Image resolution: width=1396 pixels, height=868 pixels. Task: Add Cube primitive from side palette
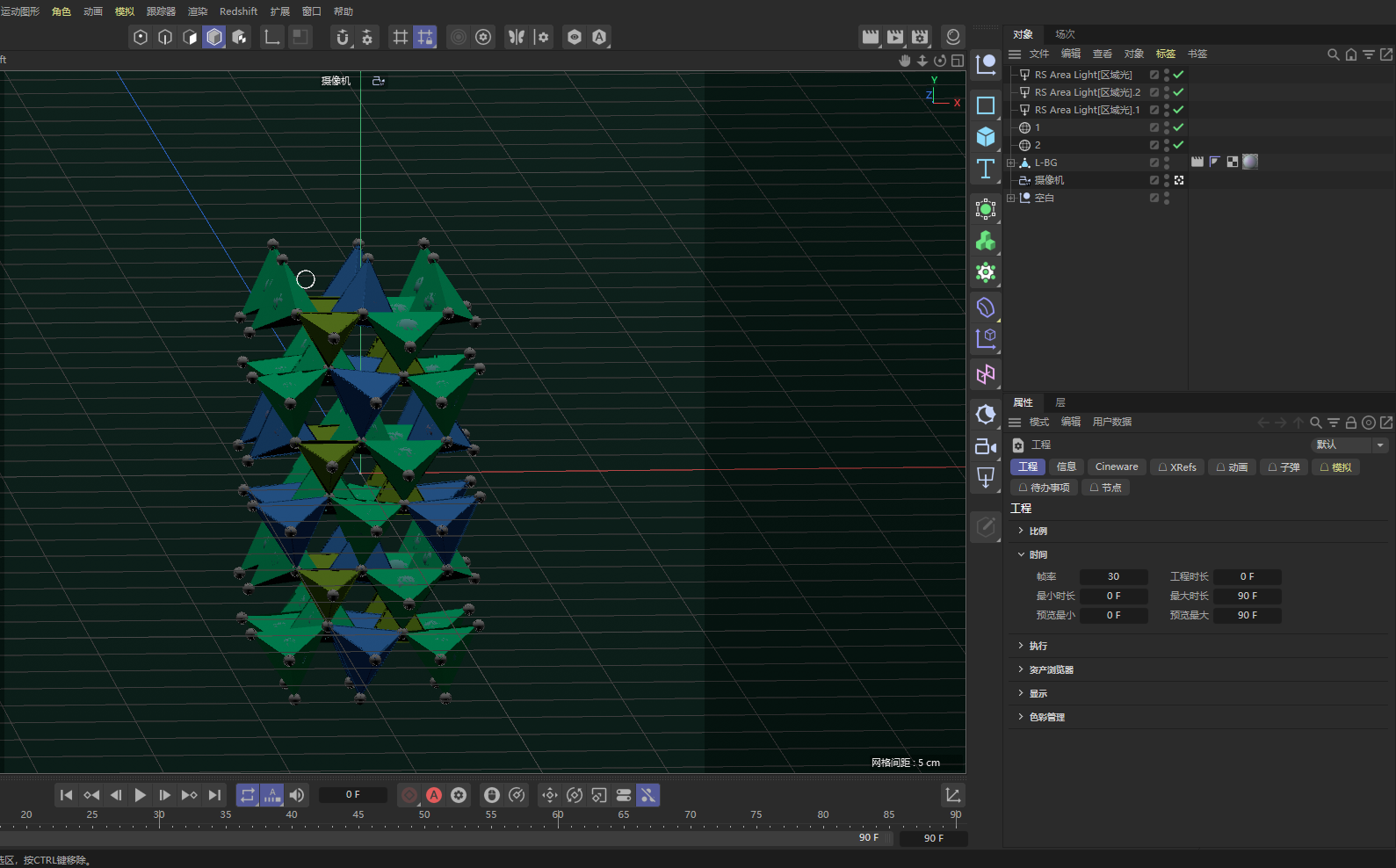coord(986,137)
